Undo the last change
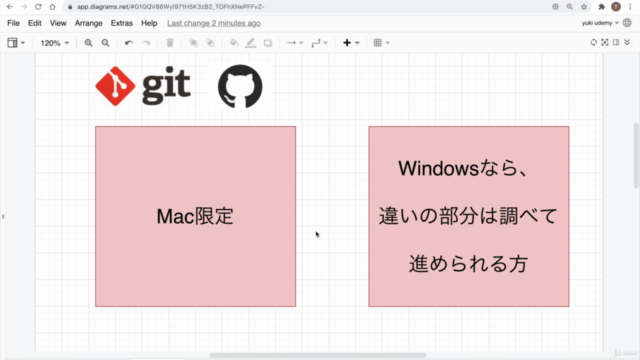The height and width of the screenshot is (360, 640). coord(129,43)
